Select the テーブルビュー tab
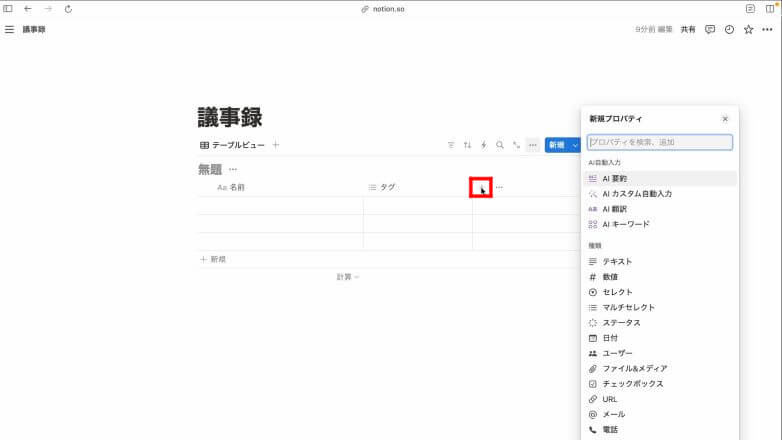The image size is (782, 440). (232, 145)
